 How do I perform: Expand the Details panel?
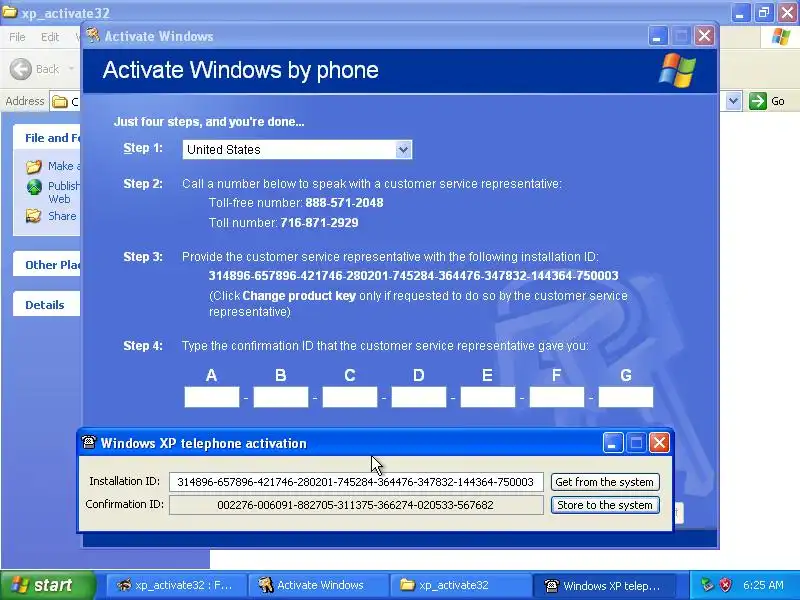[x=47, y=305]
